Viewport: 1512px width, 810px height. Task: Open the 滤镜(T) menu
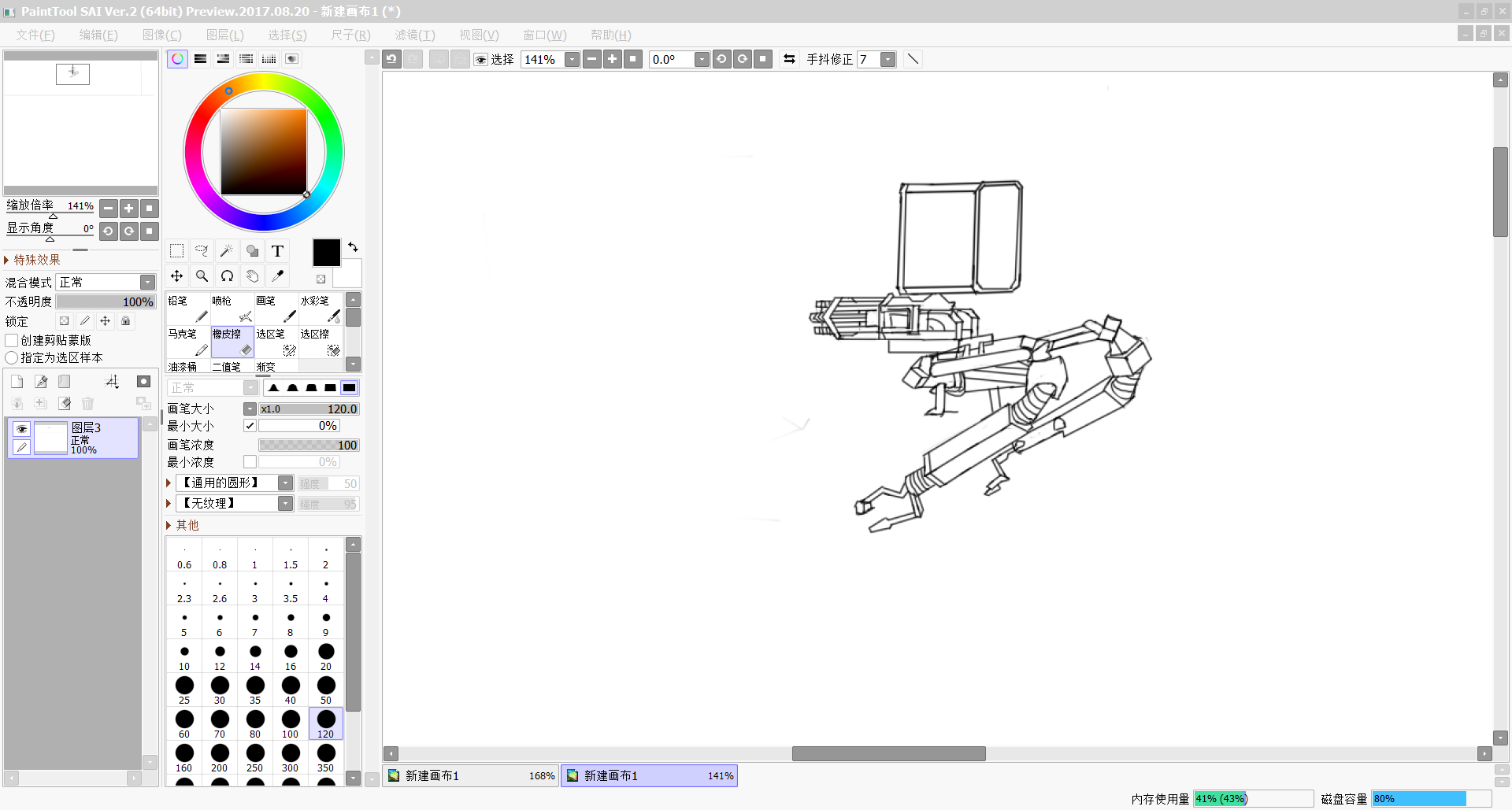414,35
